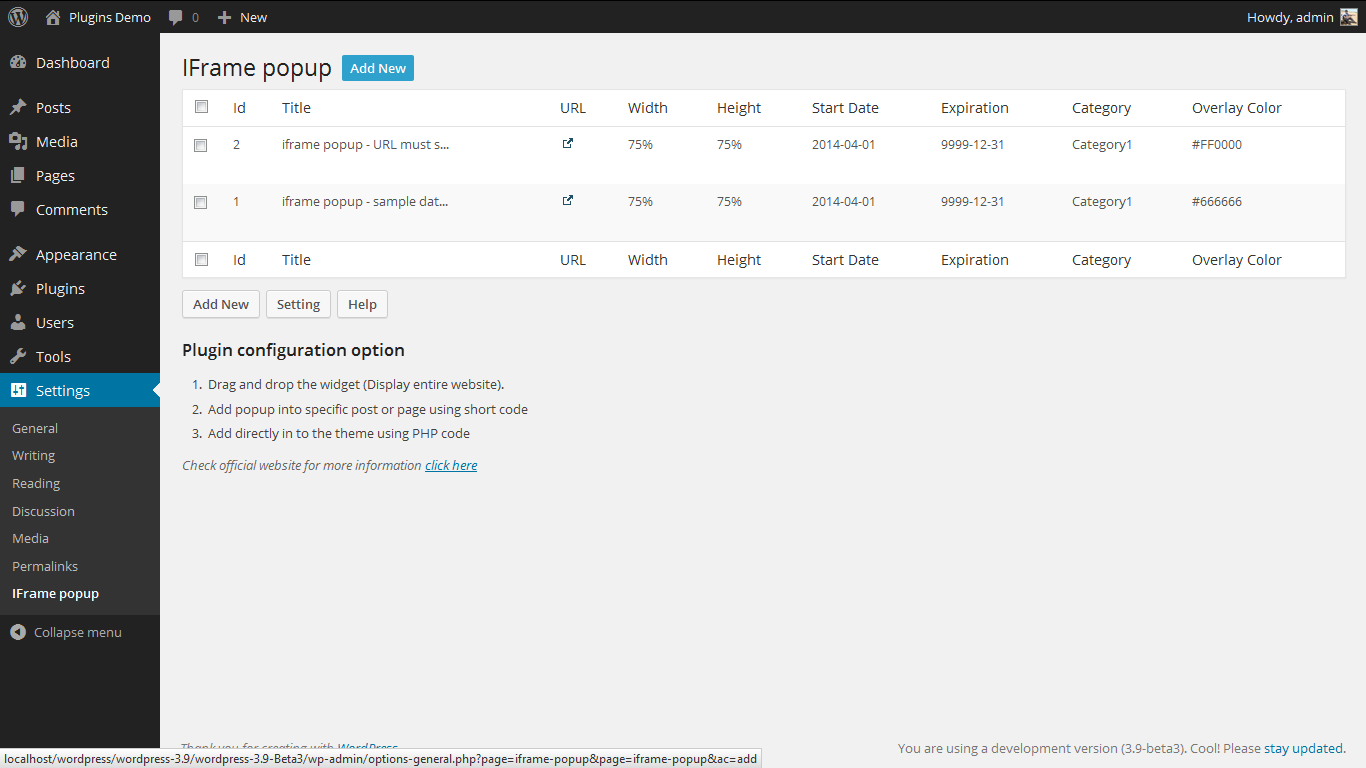Toggle the select-all checkbox in table header

[x=201, y=107]
